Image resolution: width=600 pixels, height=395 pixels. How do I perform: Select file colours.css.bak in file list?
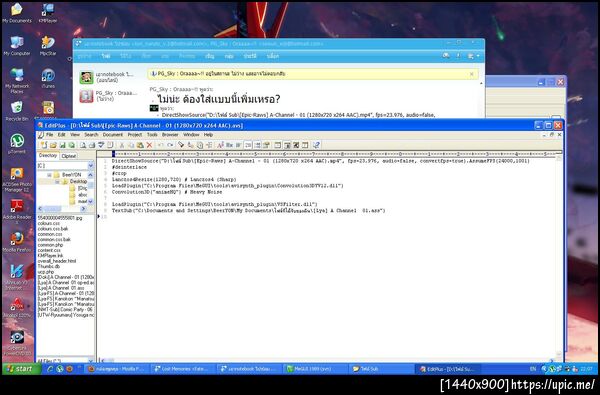[x=53, y=229]
